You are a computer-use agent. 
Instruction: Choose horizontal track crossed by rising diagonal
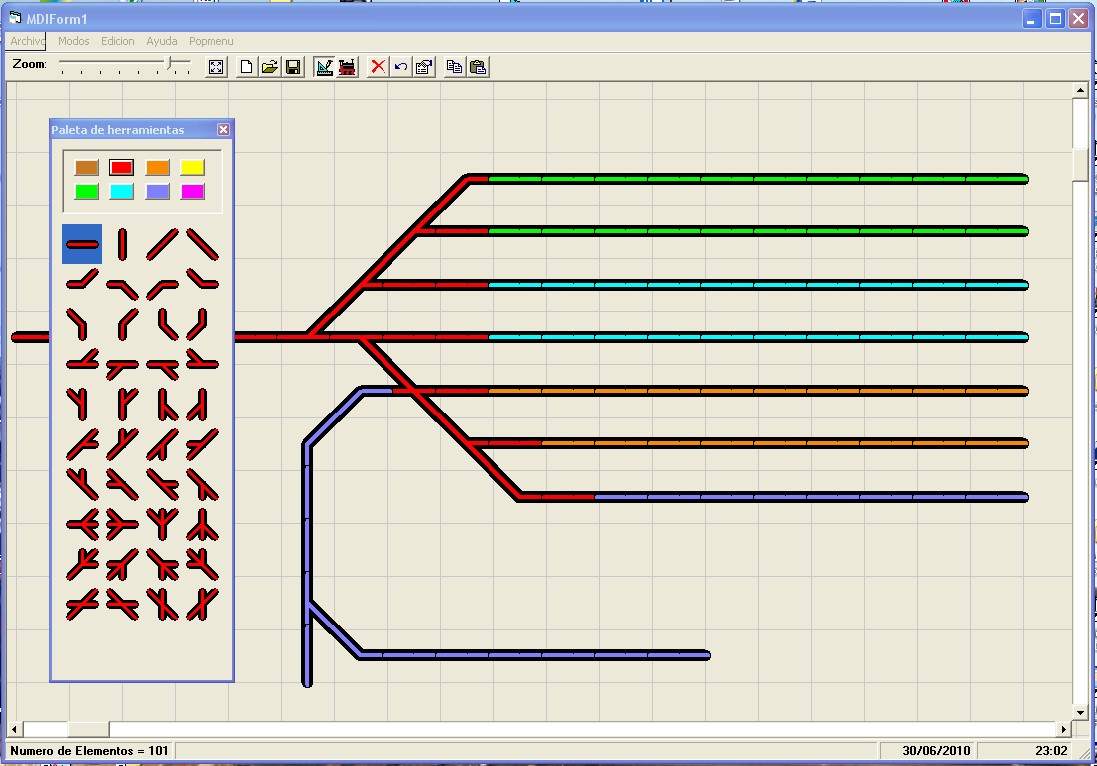82,604
